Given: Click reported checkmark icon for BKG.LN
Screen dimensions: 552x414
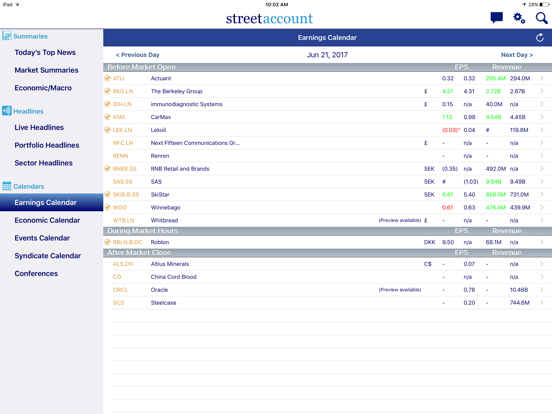Looking at the screenshot, I should click(107, 91).
